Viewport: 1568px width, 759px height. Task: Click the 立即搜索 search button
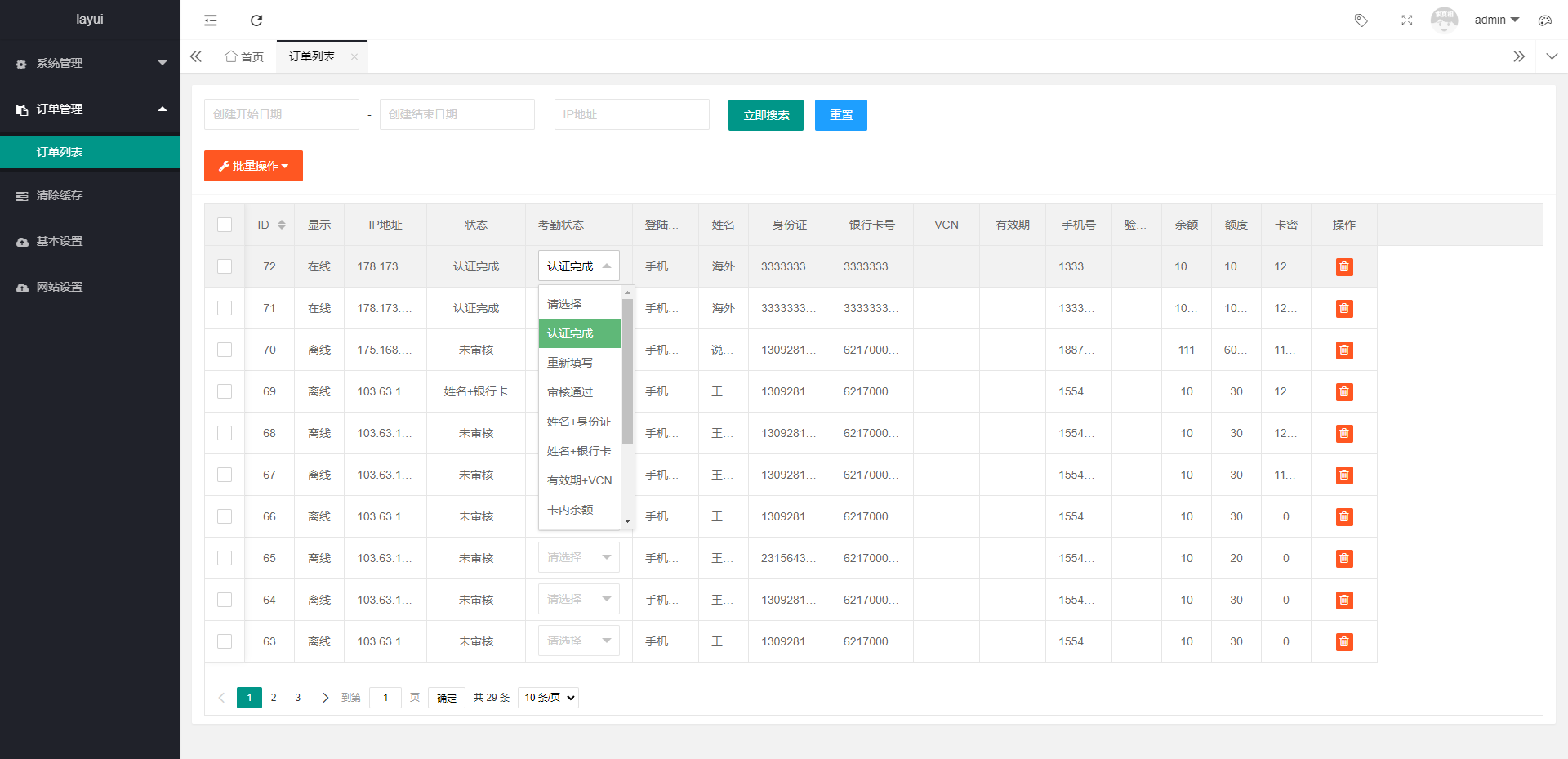[x=765, y=115]
